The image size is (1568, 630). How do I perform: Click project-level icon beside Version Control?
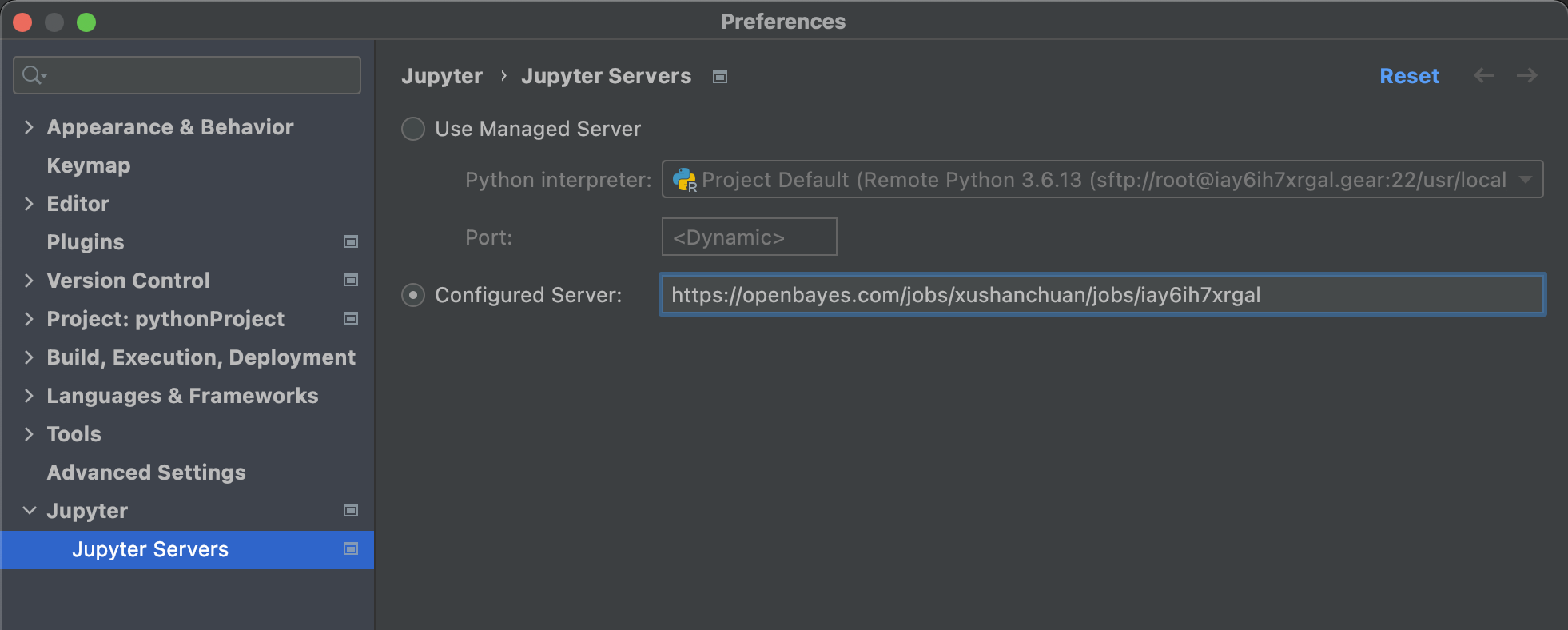[350, 280]
